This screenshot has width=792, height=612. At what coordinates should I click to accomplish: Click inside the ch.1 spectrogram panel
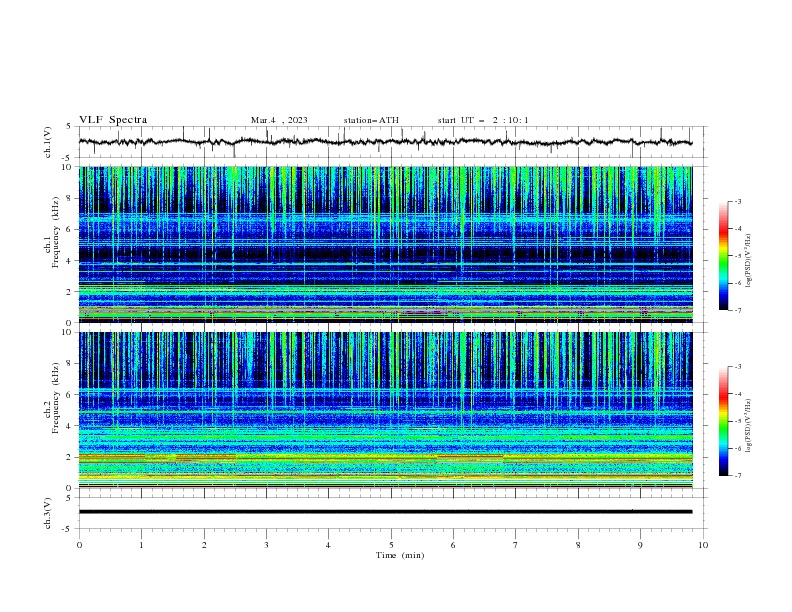coord(385,244)
